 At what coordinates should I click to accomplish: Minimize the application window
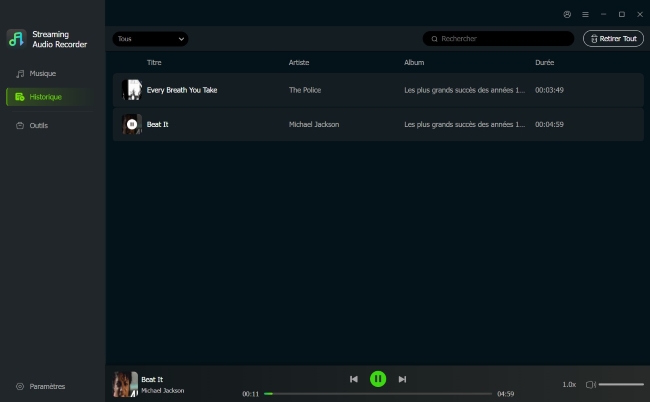[604, 15]
